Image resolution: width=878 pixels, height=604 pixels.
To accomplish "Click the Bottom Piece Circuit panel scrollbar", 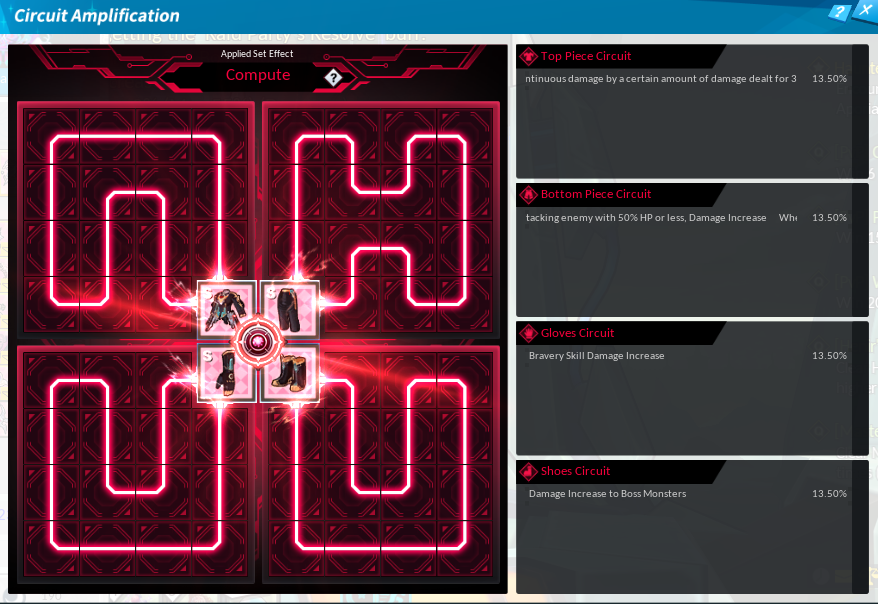I will pos(860,250).
